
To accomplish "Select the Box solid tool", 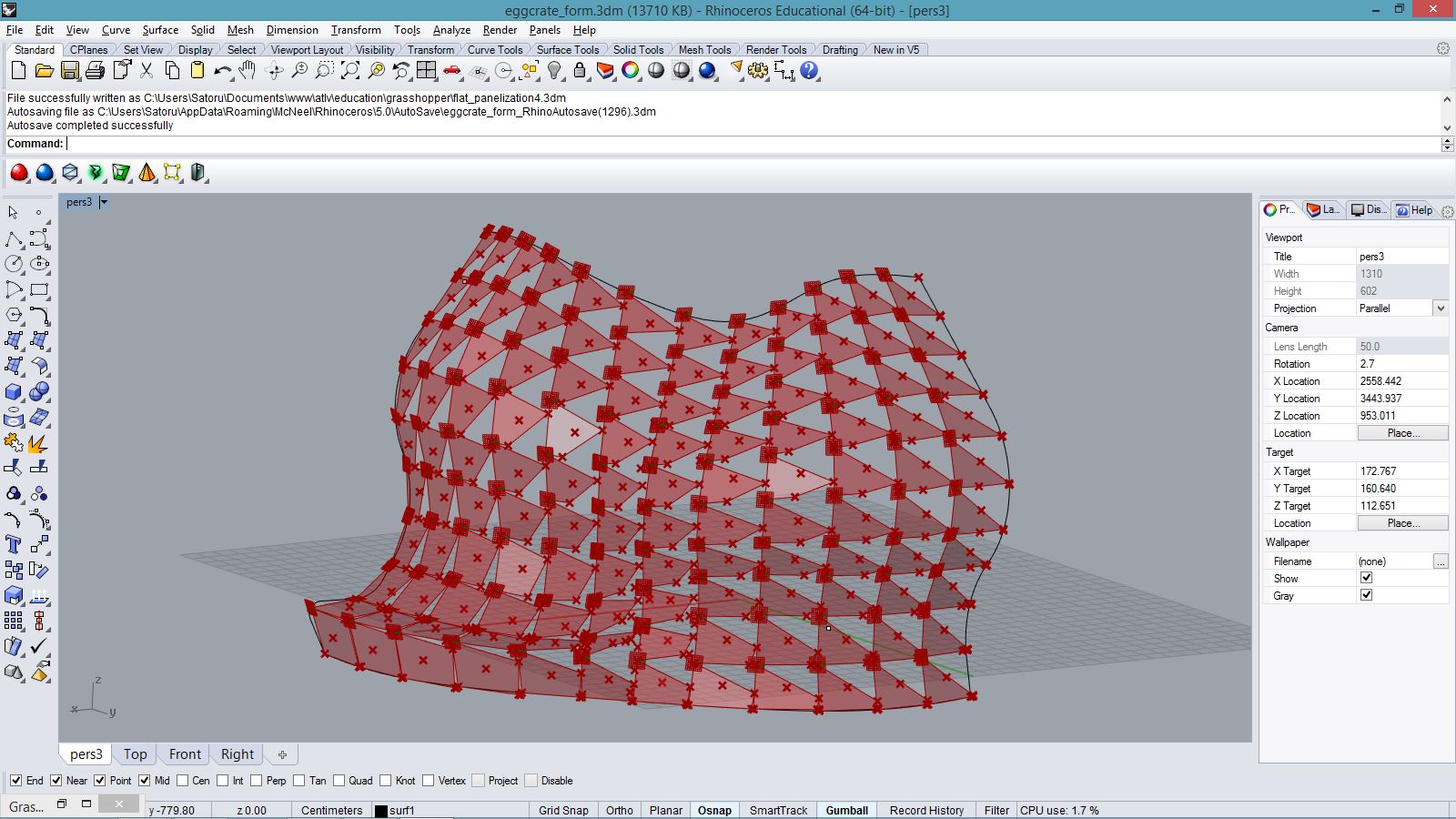I will pyautogui.click(x=14, y=392).
